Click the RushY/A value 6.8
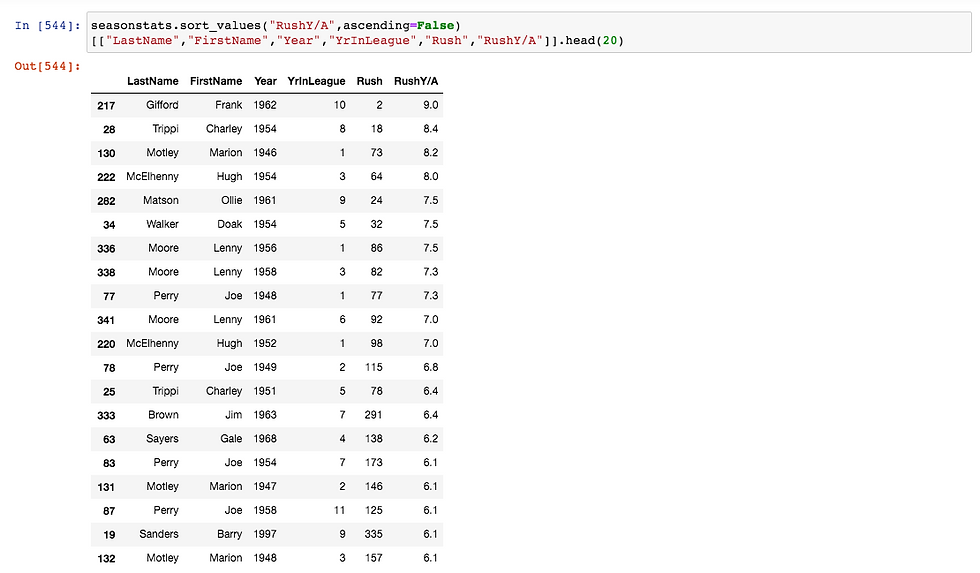This screenshot has width=980, height=573. coord(431,367)
